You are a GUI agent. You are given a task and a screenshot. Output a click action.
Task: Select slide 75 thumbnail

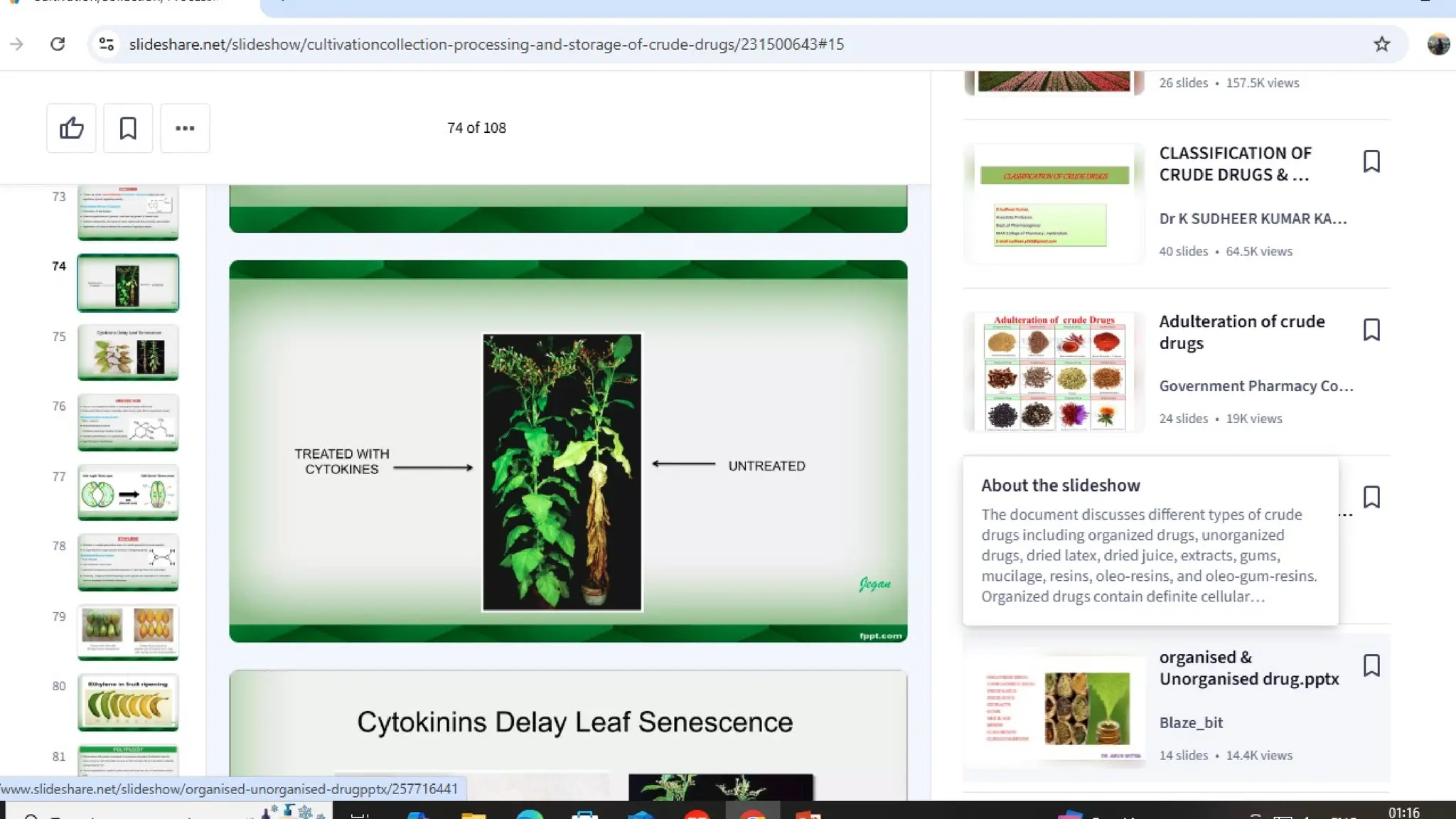(128, 353)
